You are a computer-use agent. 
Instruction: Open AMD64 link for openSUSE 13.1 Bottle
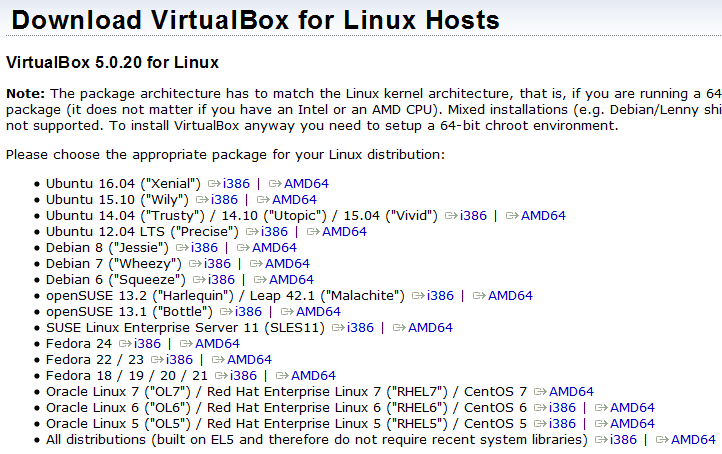point(318,312)
